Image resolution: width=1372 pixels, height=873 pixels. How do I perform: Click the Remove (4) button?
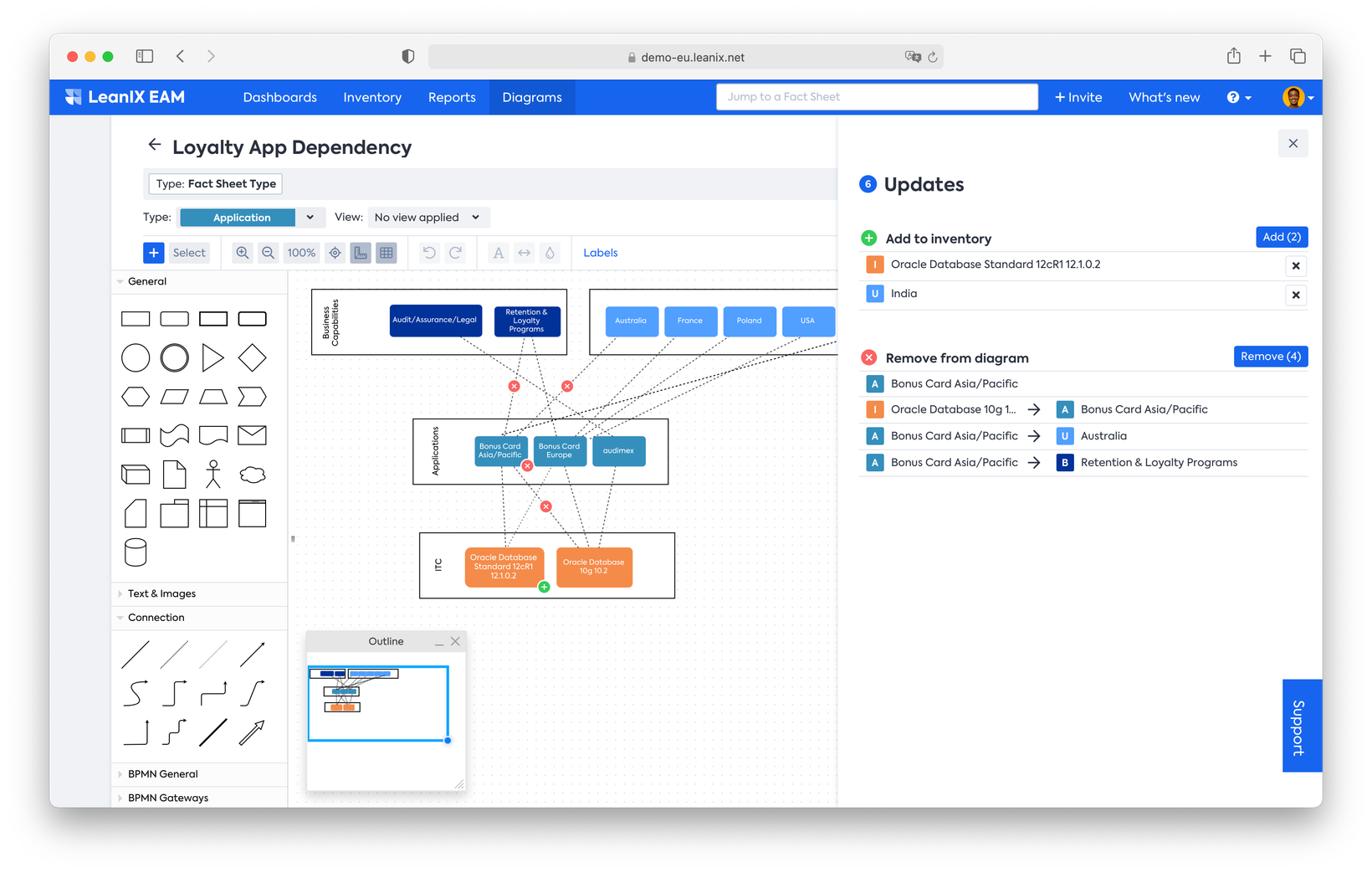tap(1271, 357)
